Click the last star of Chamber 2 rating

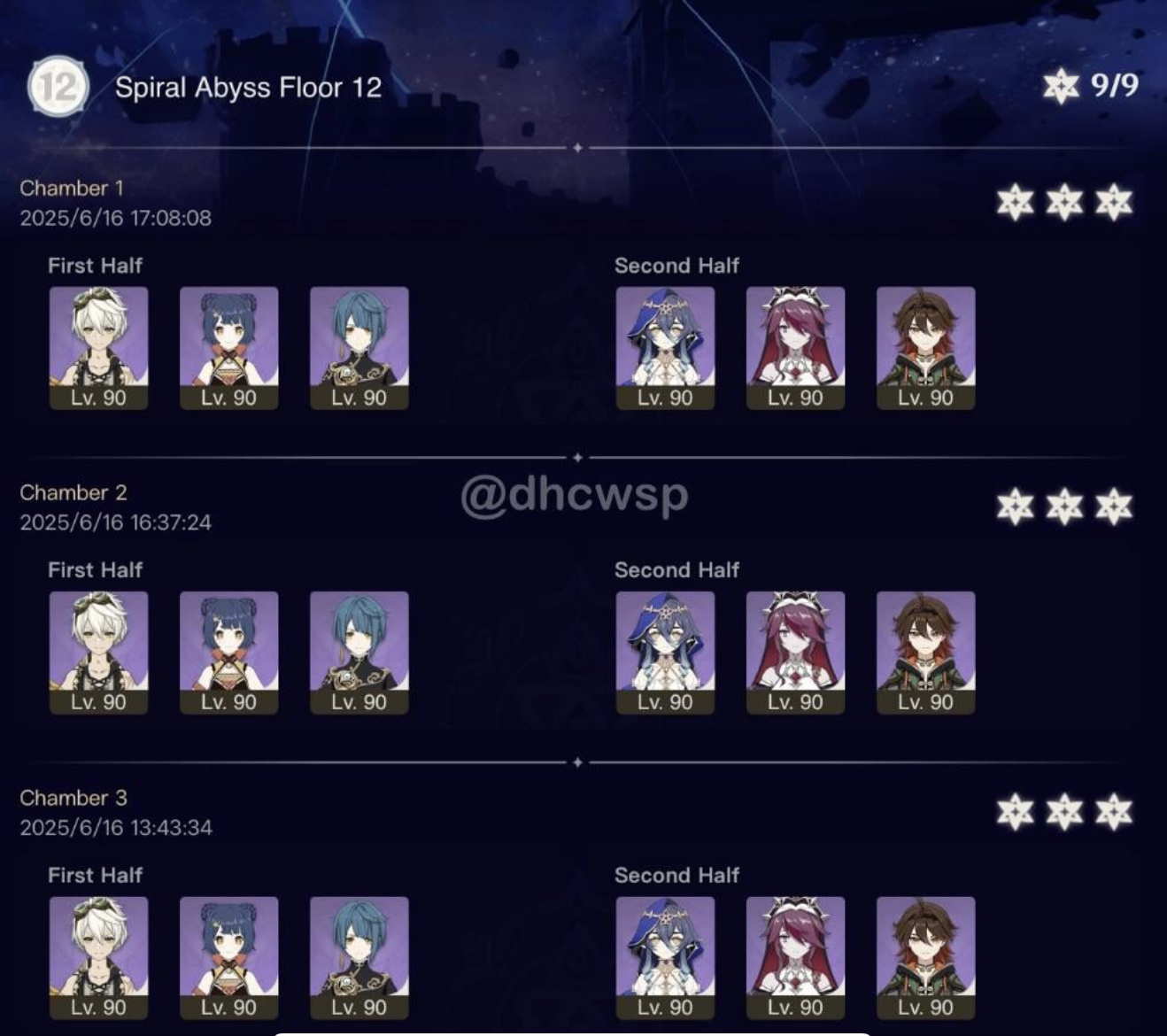pos(1114,506)
